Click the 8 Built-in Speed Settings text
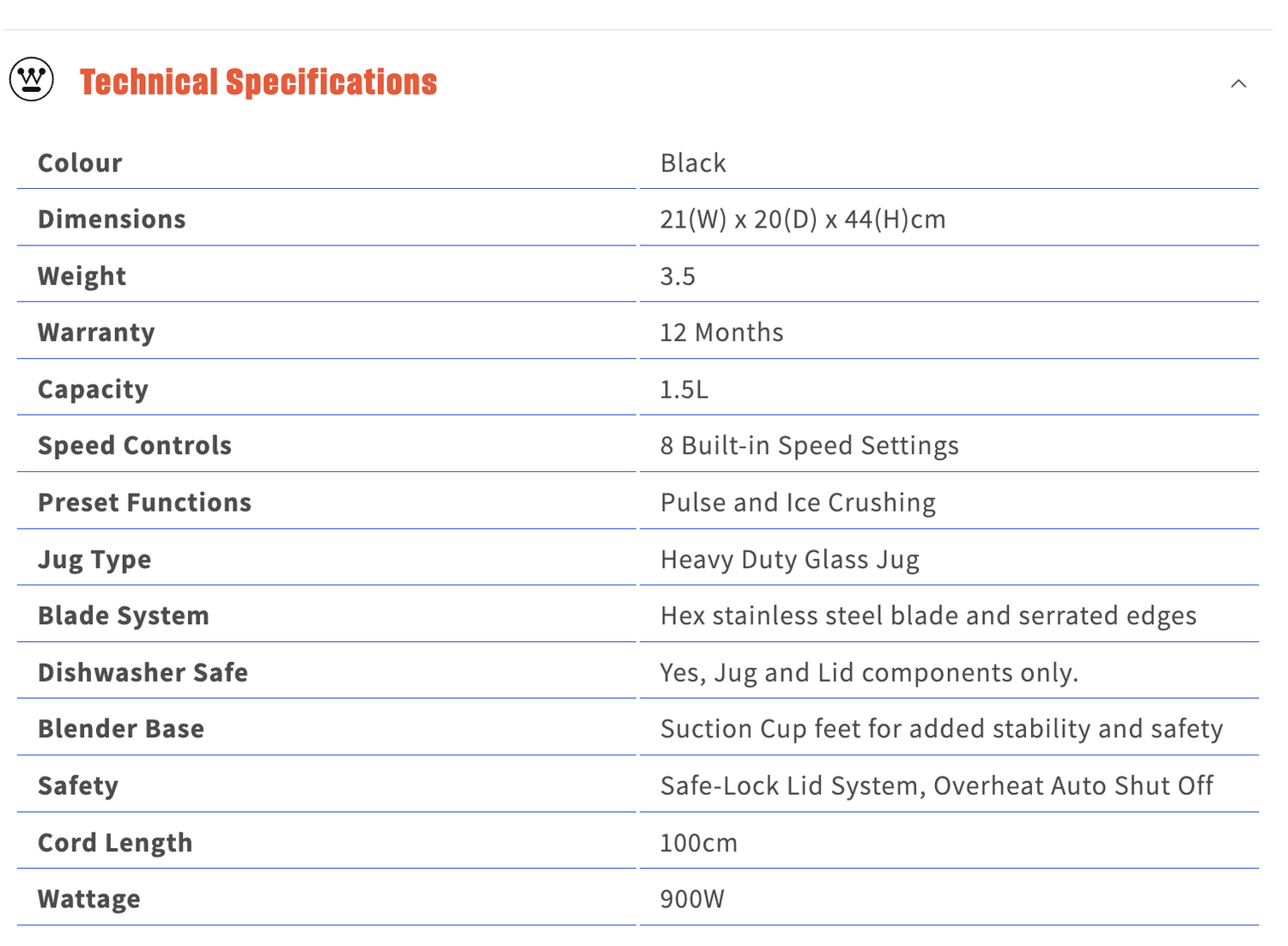The height and width of the screenshot is (946, 1288). [809, 446]
